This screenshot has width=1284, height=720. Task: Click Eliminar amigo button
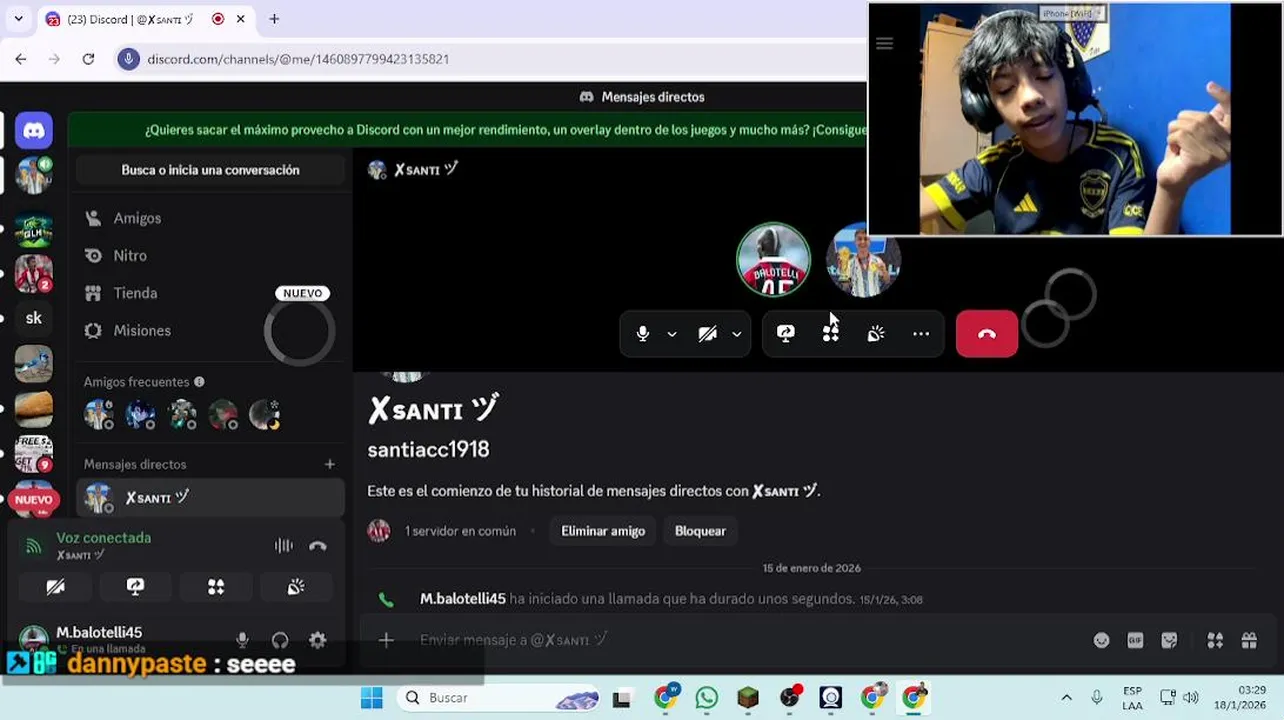point(603,531)
